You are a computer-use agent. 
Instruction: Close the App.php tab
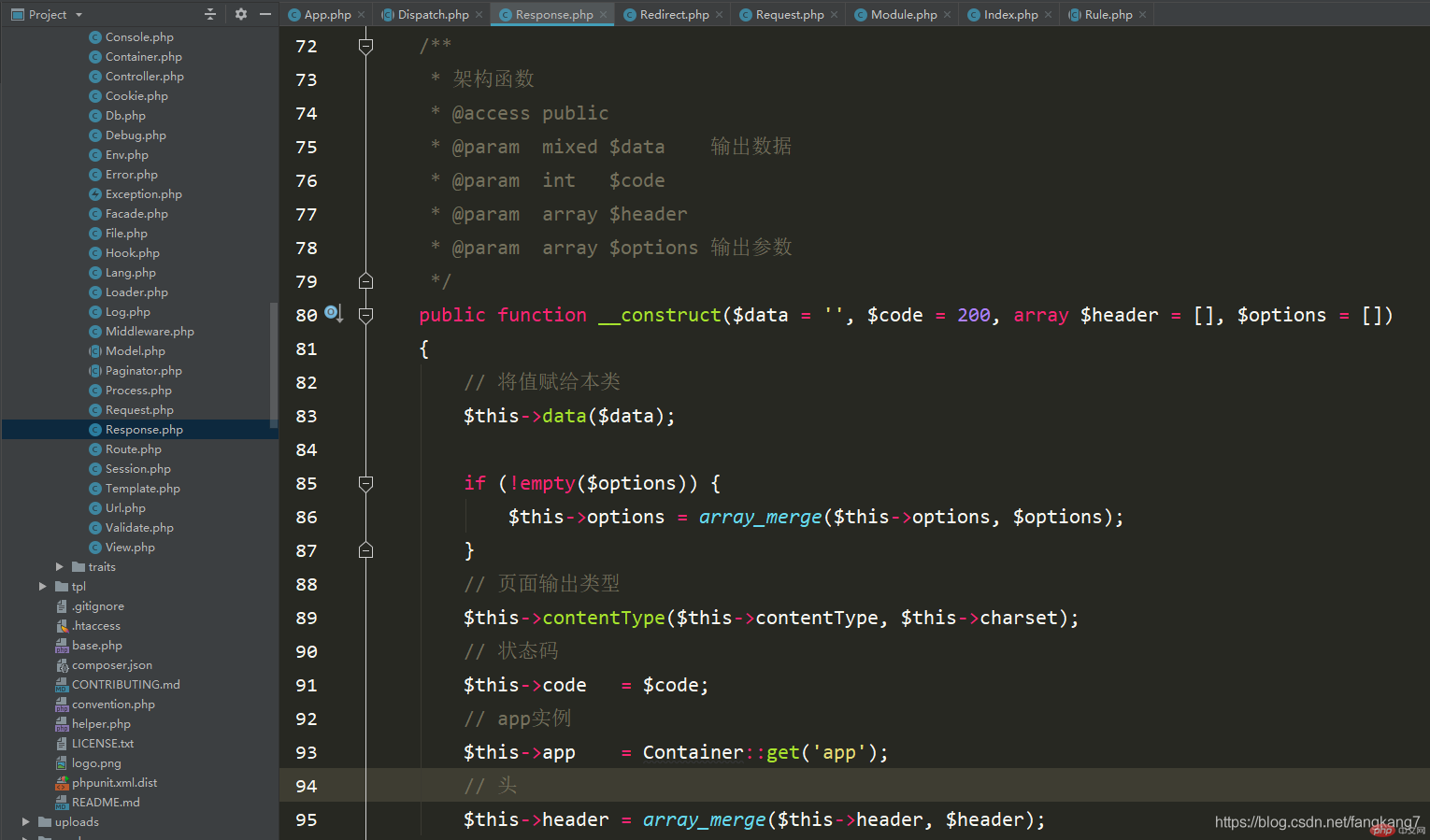[361, 15]
